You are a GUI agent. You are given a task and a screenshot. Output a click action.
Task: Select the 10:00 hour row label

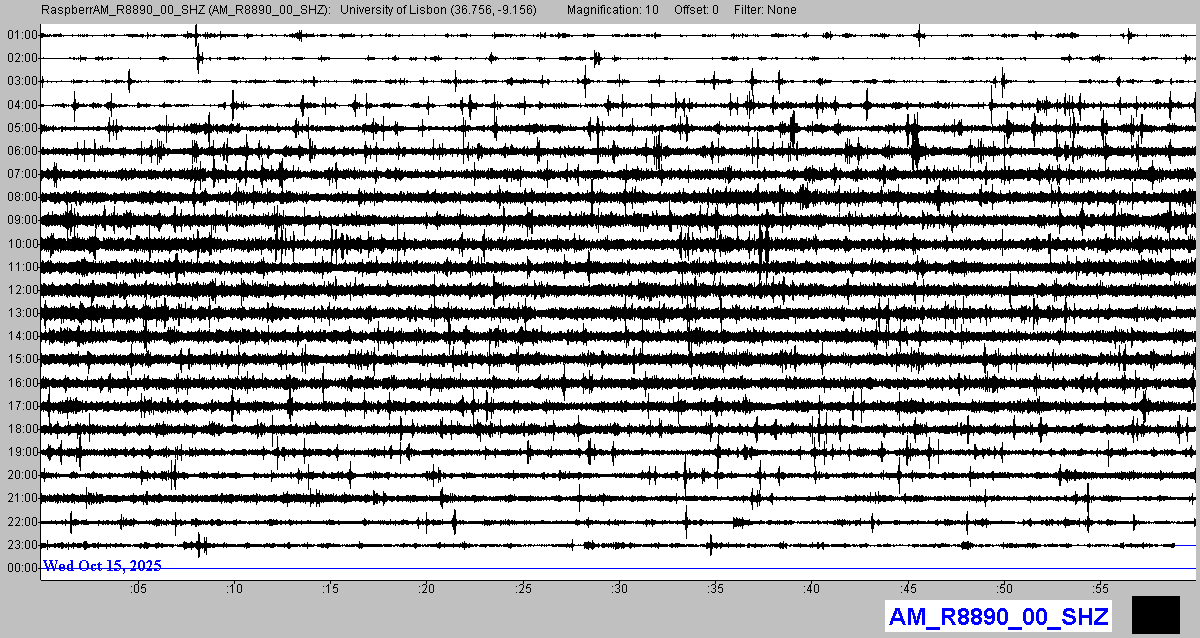pyautogui.click(x=22, y=244)
